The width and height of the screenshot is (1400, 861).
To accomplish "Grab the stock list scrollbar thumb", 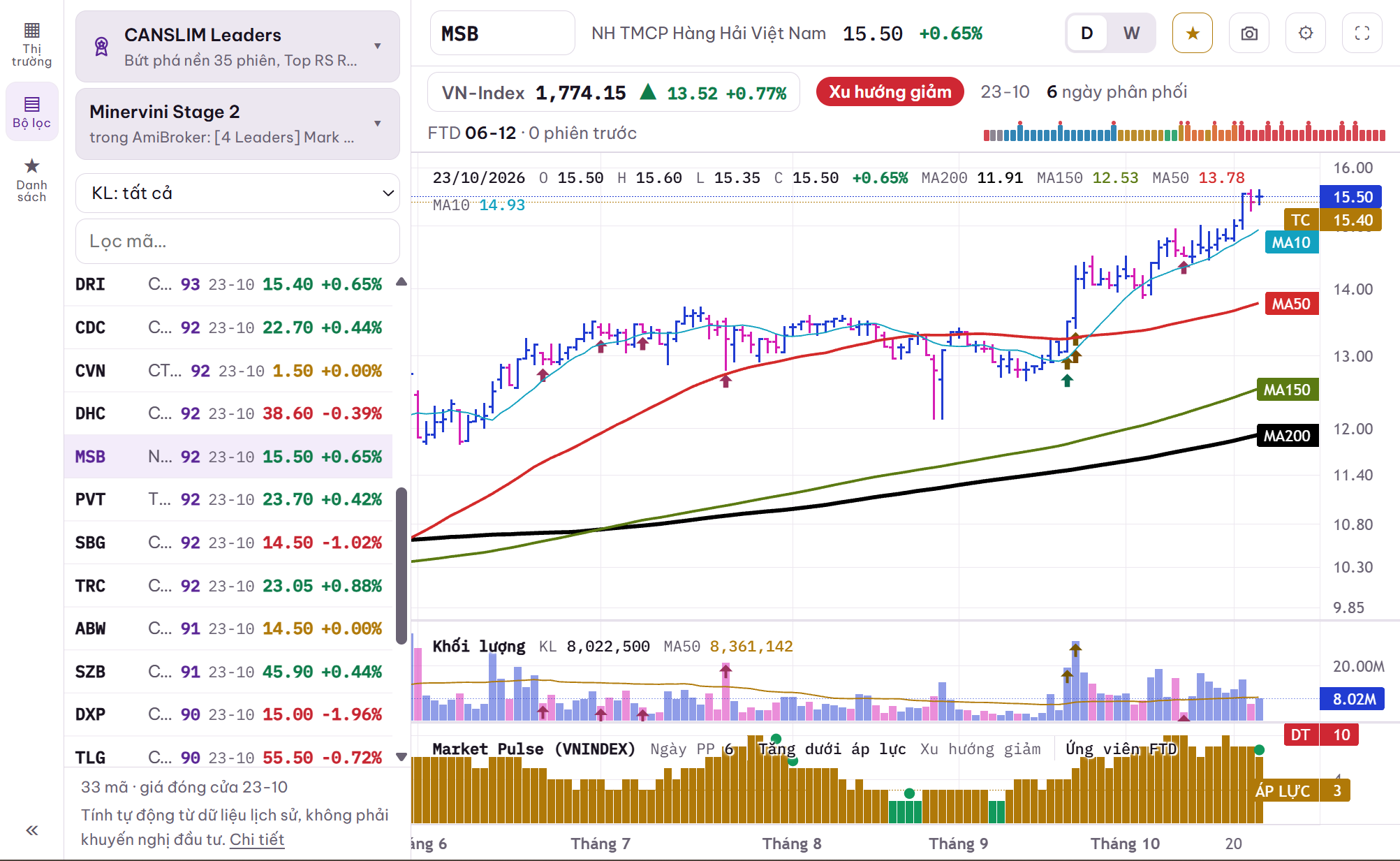I will pos(401,566).
